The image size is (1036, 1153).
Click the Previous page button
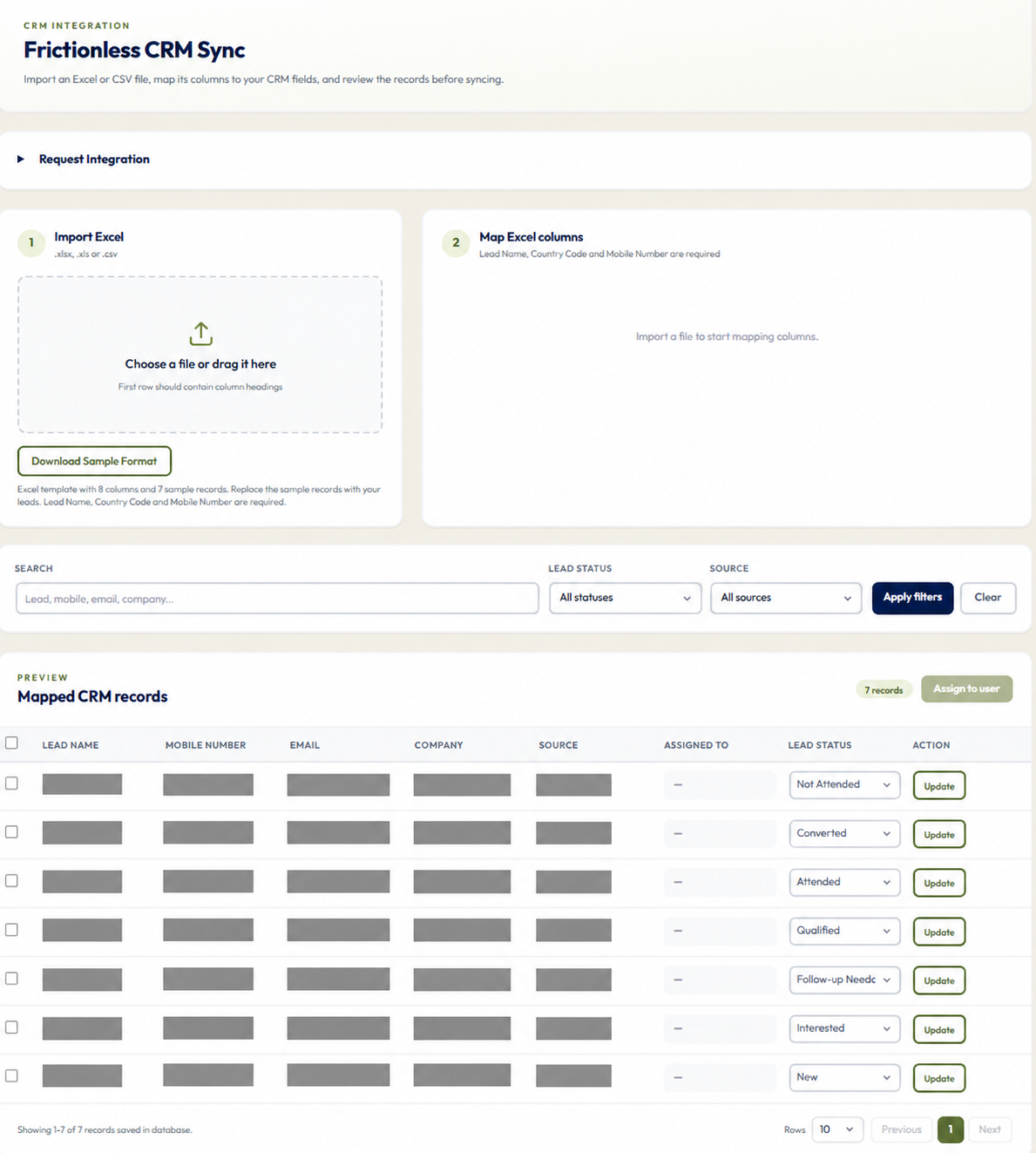tap(901, 1129)
